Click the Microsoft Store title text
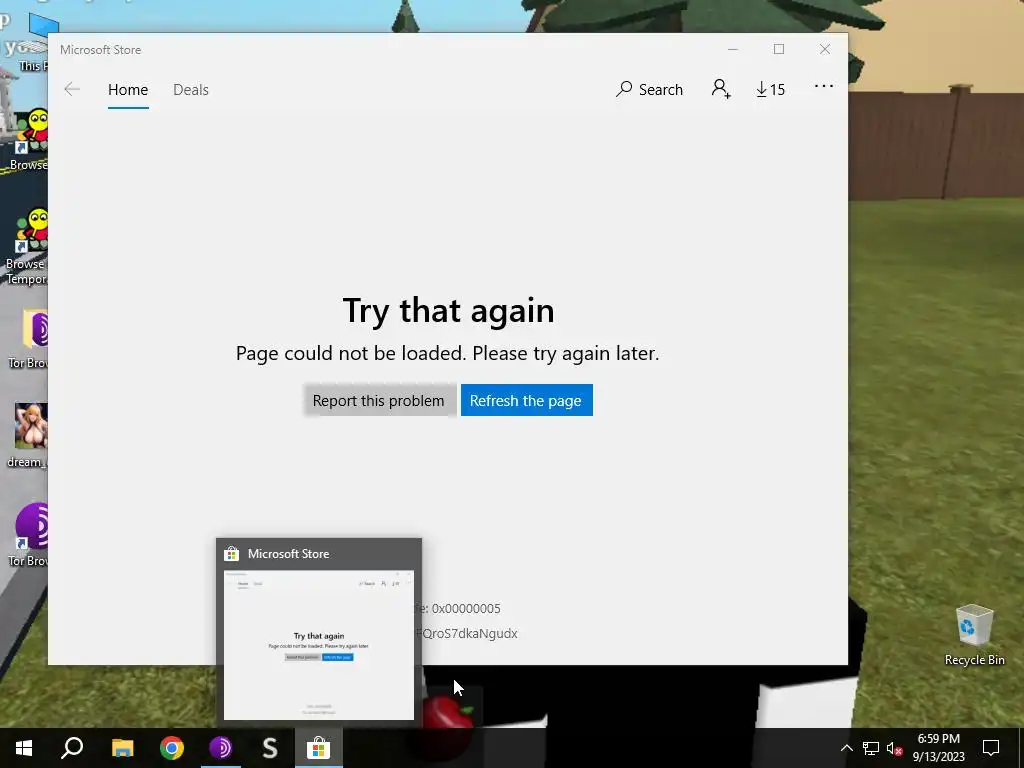The height and width of the screenshot is (768, 1024). pos(101,50)
